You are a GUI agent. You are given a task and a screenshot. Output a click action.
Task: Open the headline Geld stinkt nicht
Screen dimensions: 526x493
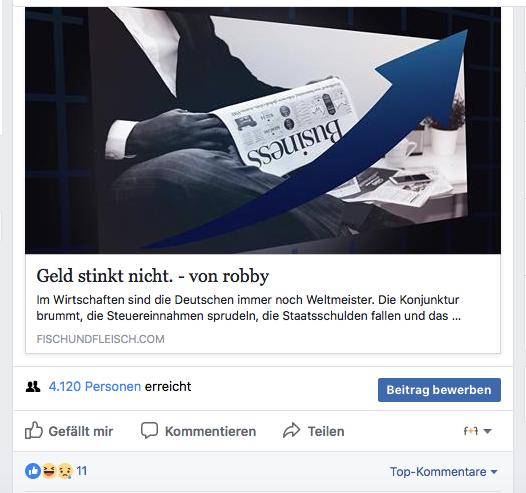[x=153, y=276]
